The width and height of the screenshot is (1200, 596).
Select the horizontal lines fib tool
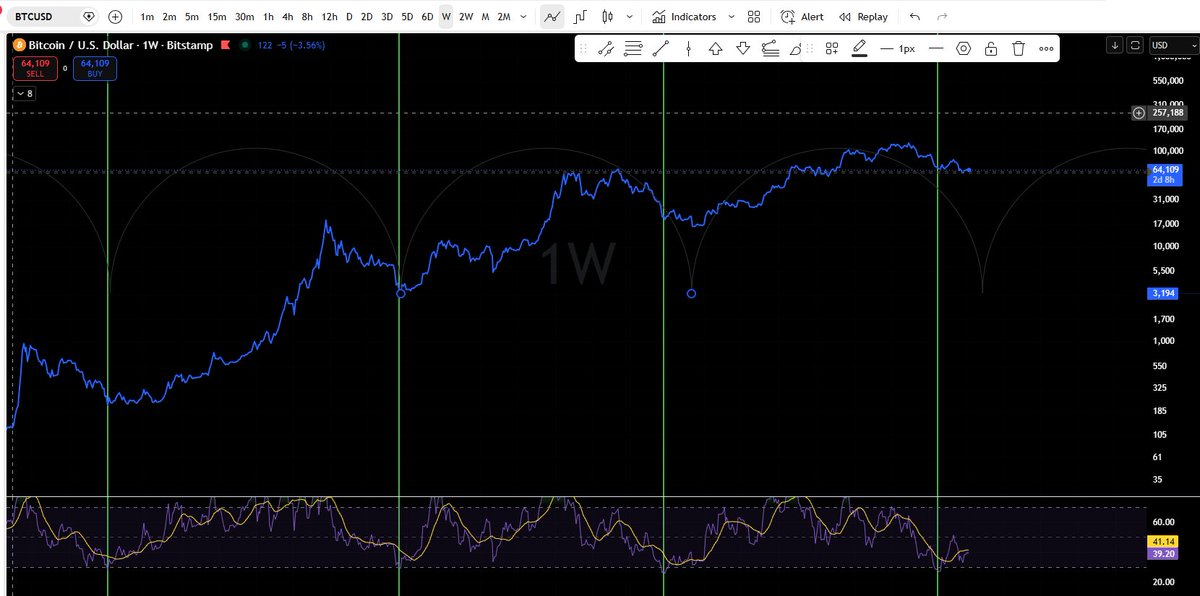point(633,48)
